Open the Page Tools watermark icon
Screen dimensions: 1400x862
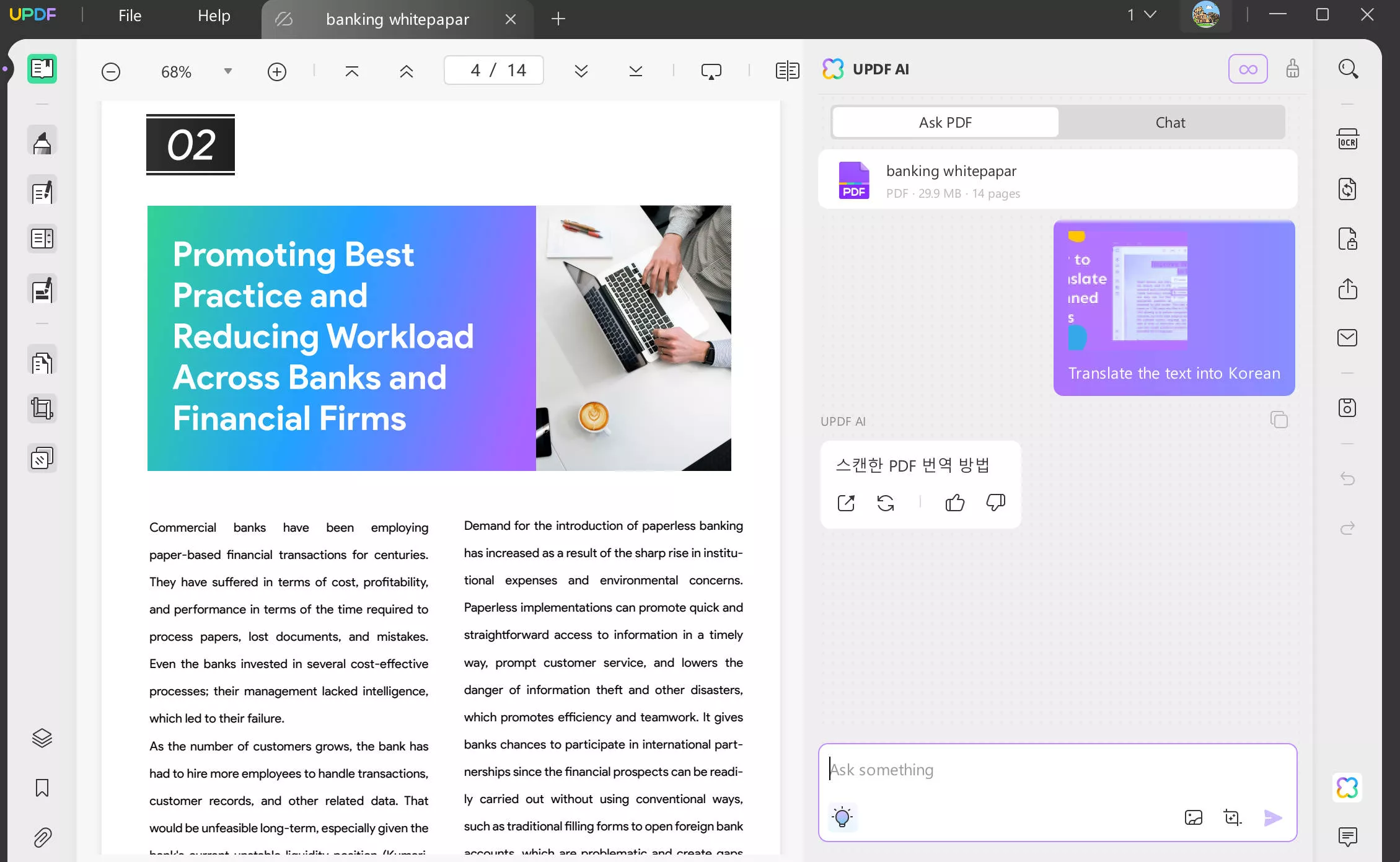[42, 459]
